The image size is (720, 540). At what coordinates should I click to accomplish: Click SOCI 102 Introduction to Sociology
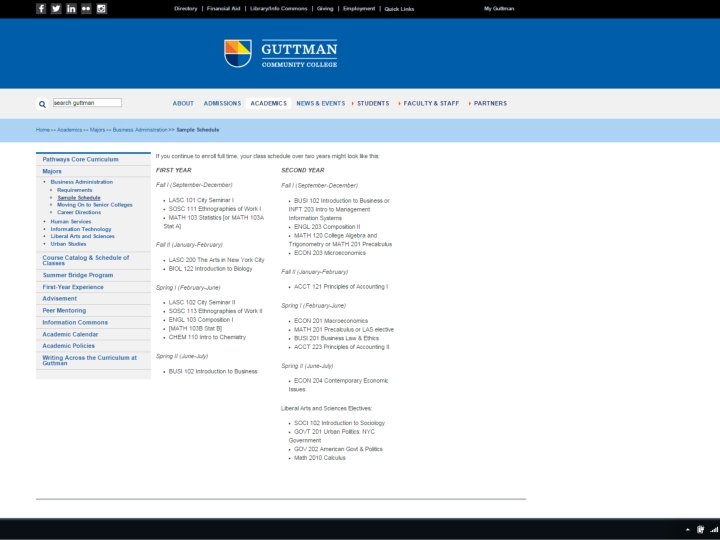(x=339, y=423)
